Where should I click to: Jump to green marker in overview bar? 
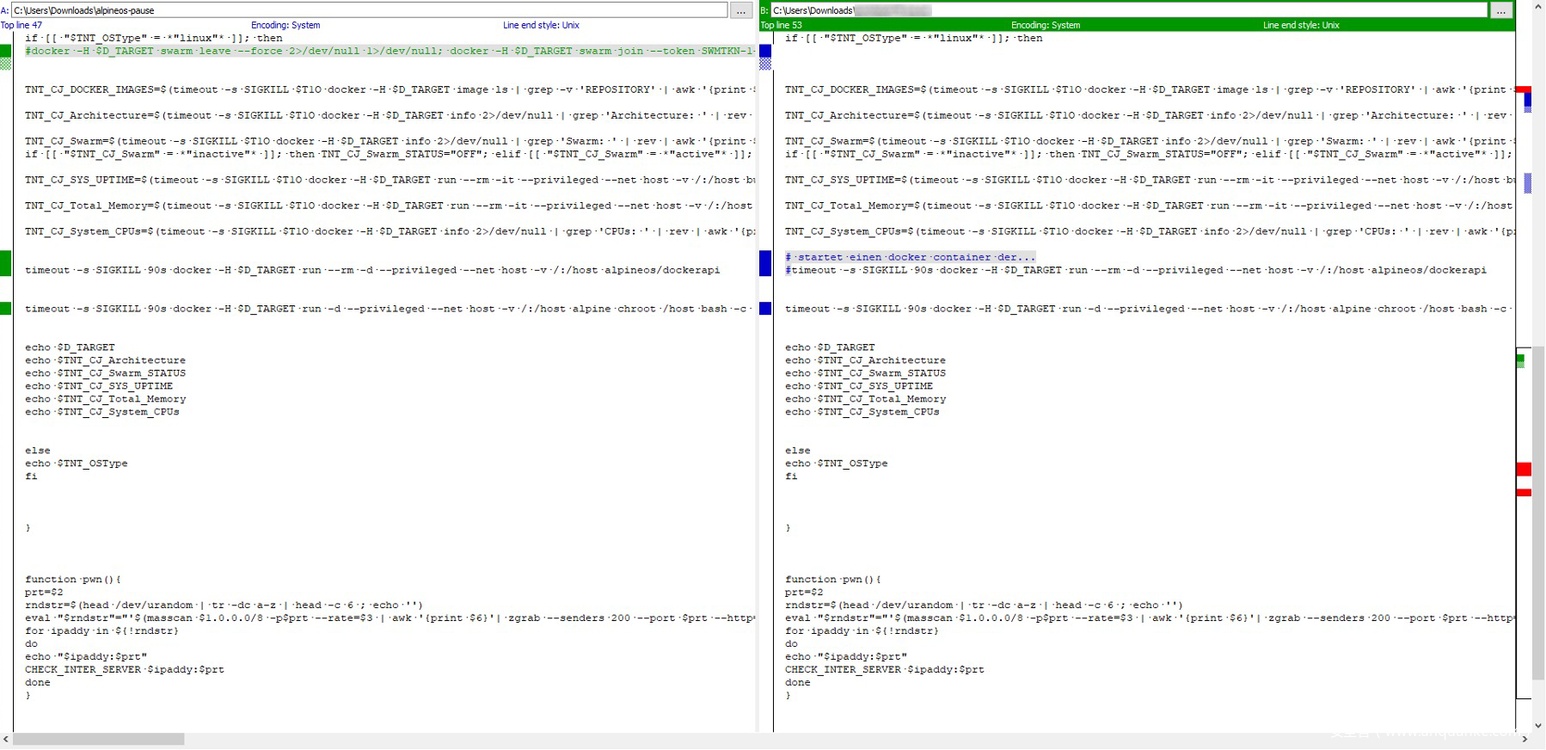coord(1521,357)
